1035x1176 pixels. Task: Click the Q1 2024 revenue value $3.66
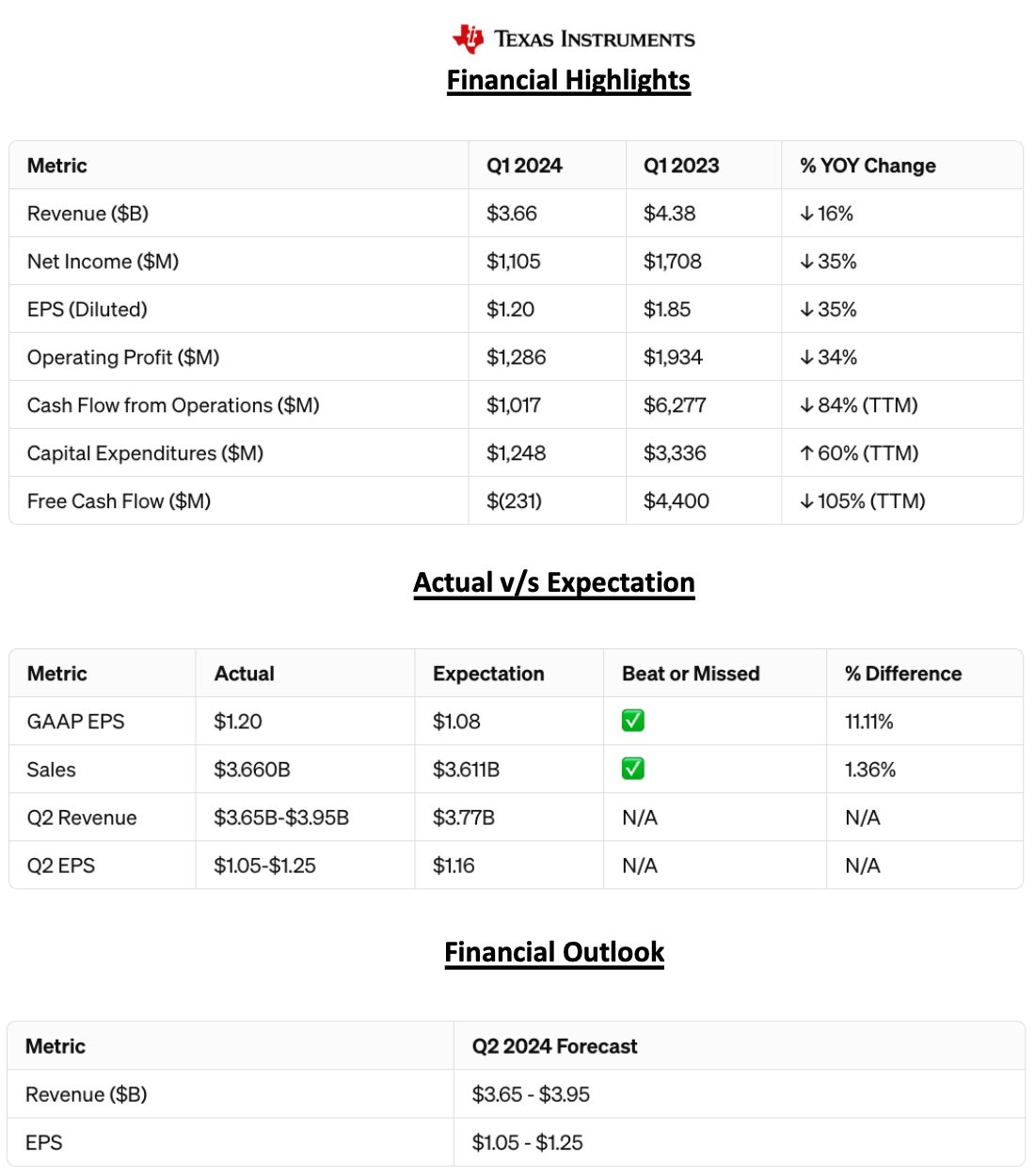[x=512, y=215]
